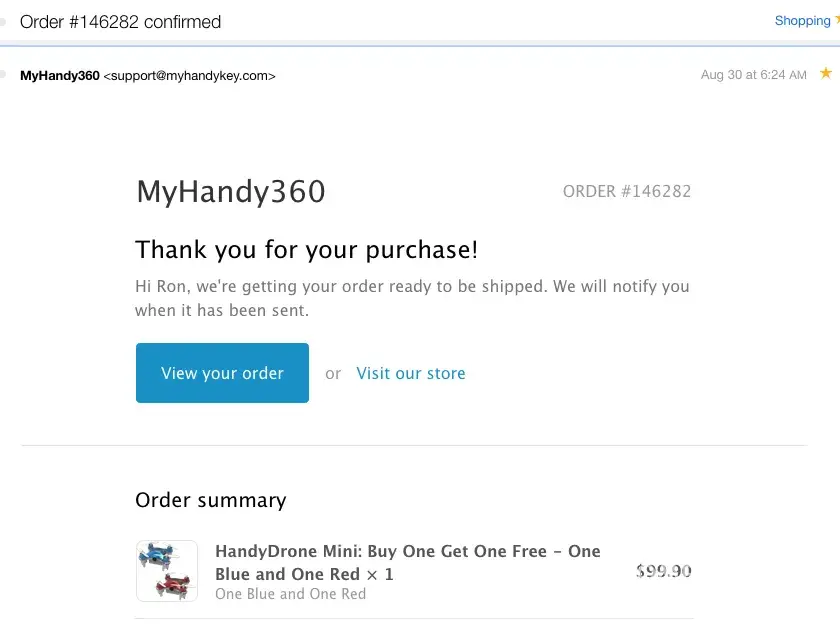Click the View your order button

pyautogui.click(x=222, y=373)
